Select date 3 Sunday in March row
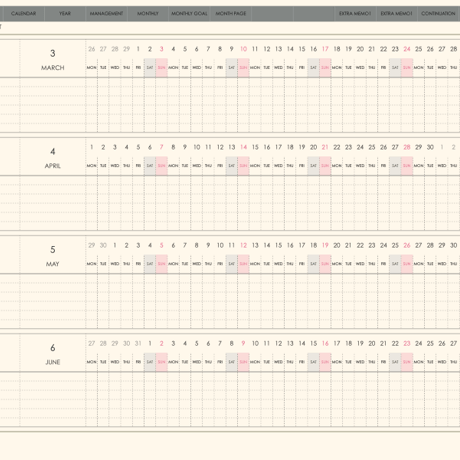This screenshot has width=460, height=460. 162,49
